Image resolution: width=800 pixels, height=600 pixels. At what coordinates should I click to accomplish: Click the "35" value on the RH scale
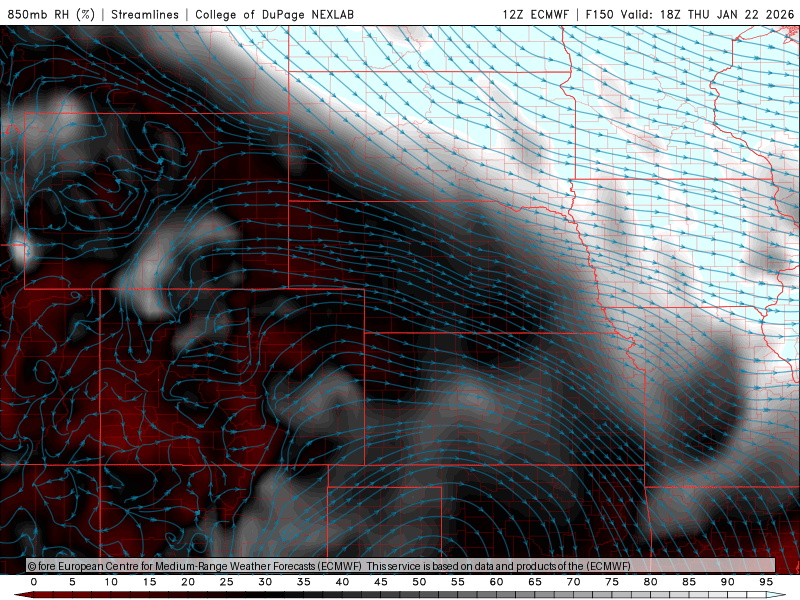click(304, 582)
